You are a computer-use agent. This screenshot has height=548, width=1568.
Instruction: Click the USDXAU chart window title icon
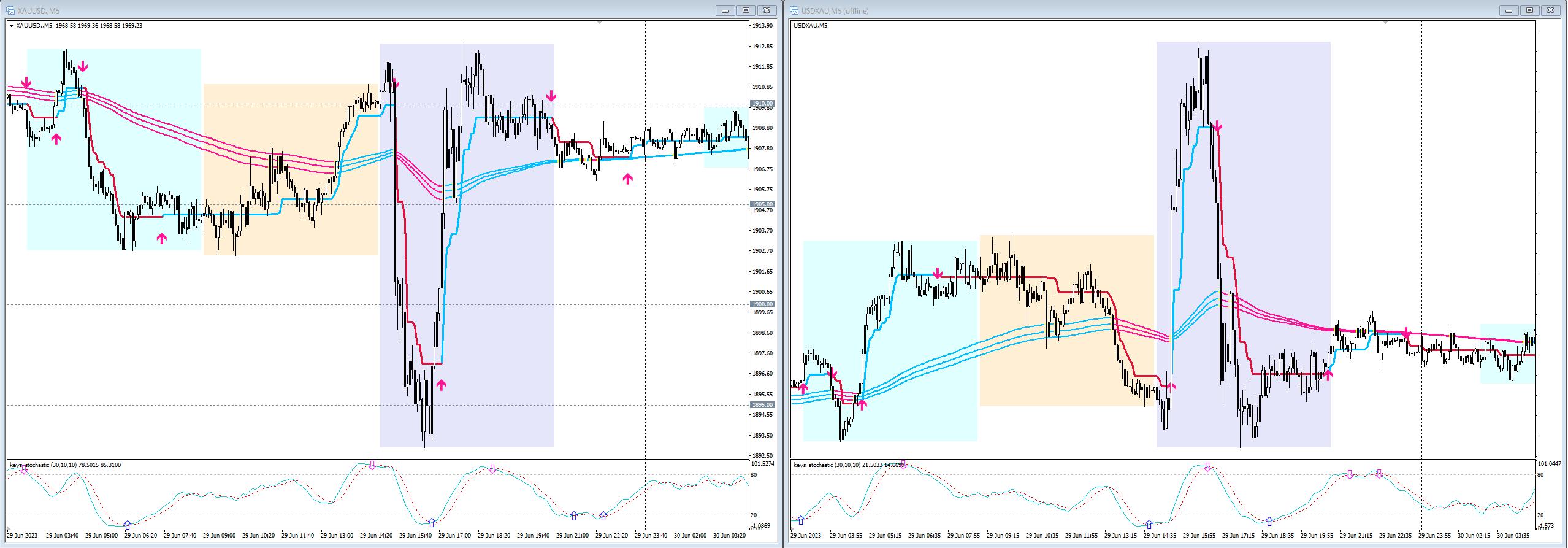click(794, 10)
